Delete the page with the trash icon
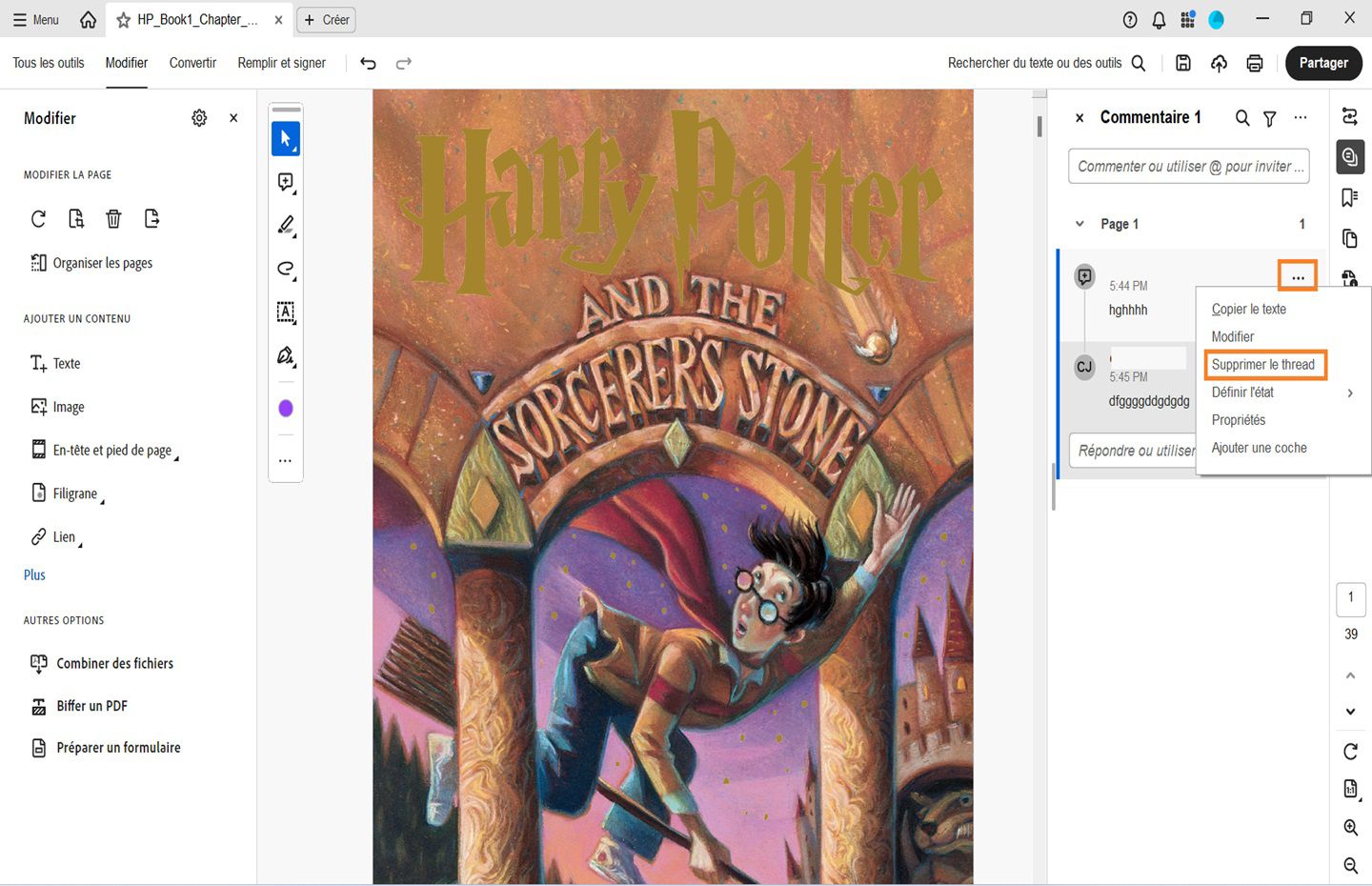 (x=113, y=219)
